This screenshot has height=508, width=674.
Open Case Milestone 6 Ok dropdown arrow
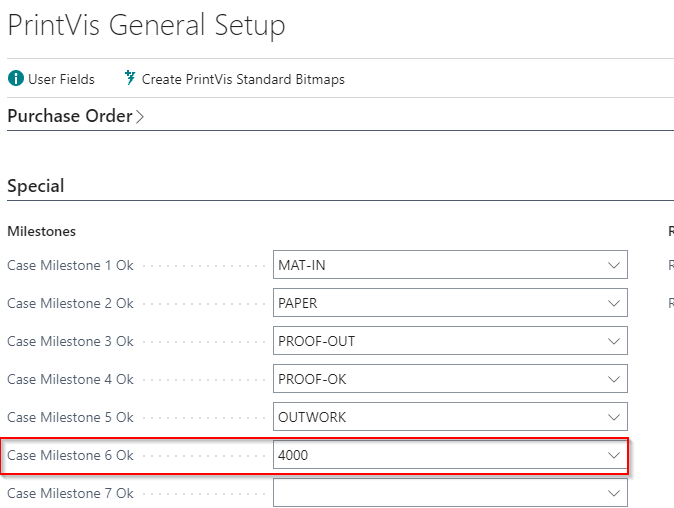[x=614, y=455]
